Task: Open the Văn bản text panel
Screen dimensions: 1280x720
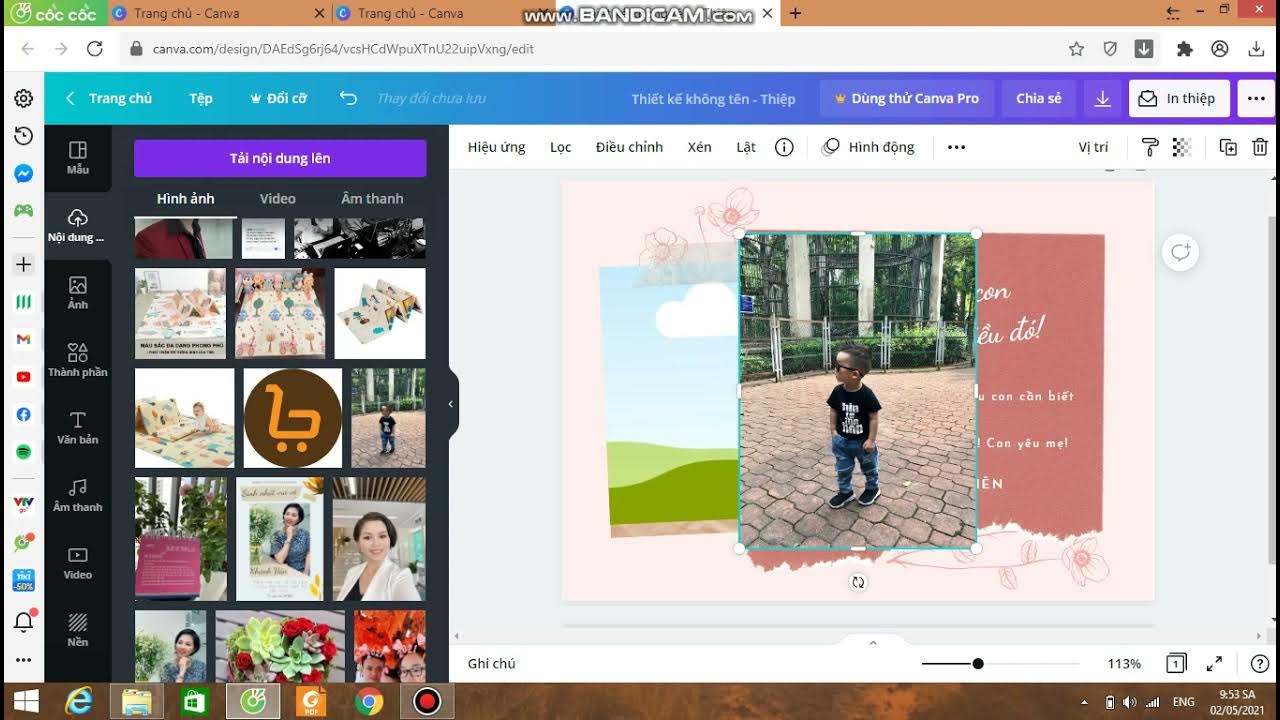Action: [78, 427]
